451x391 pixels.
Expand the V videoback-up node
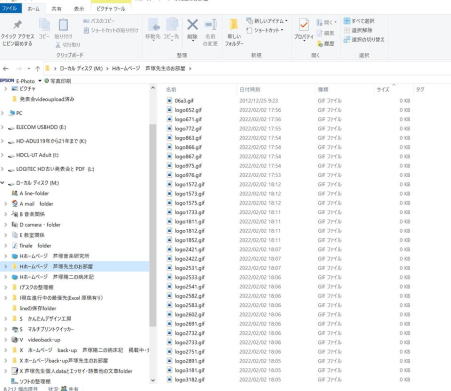pos(6,340)
